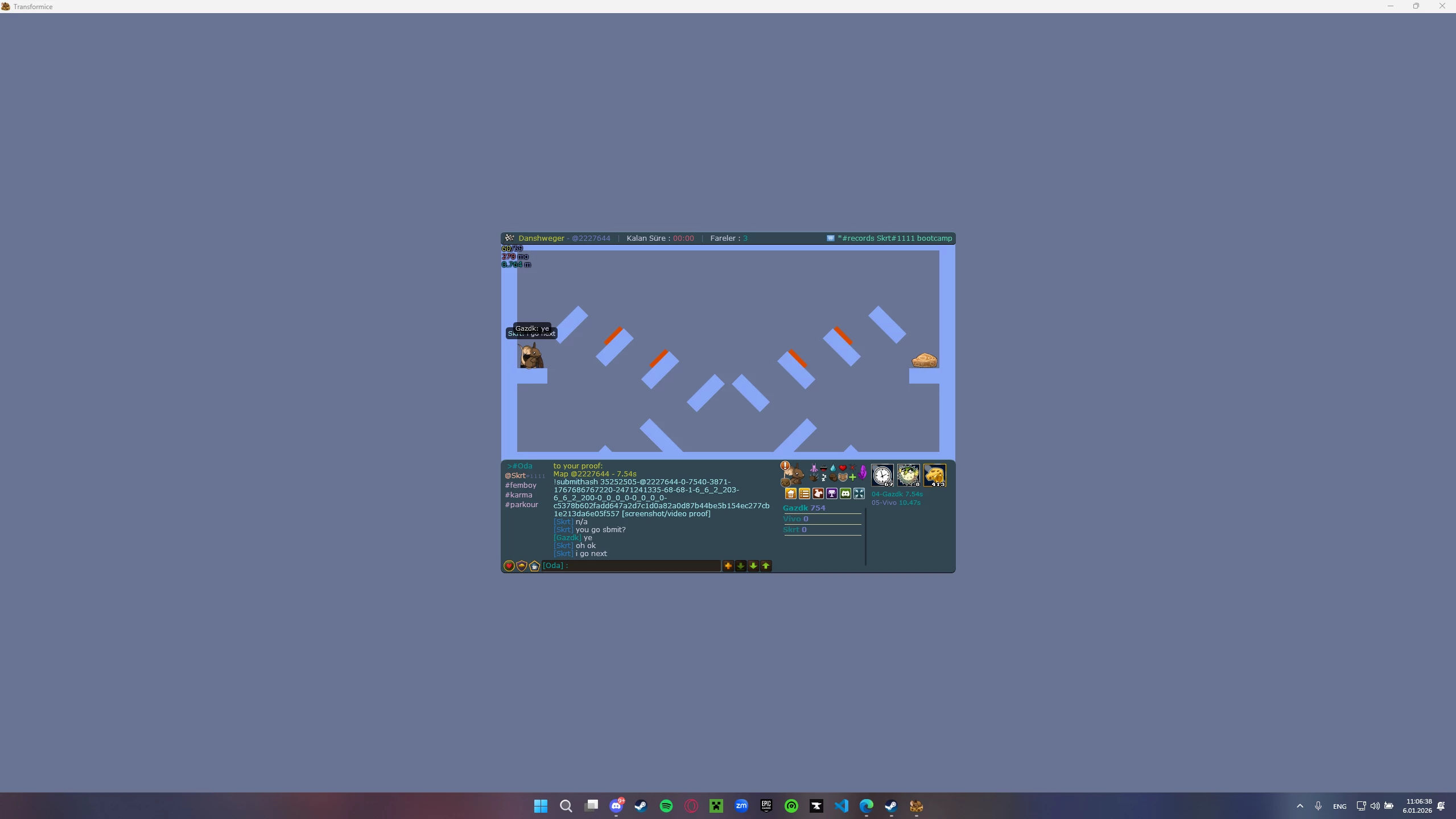Image resolution: width=1456 pixels, height=819 pixels.
Task: Click map code @2227644 in top bar
Action: pyautogui.click(x=591, y=238)
